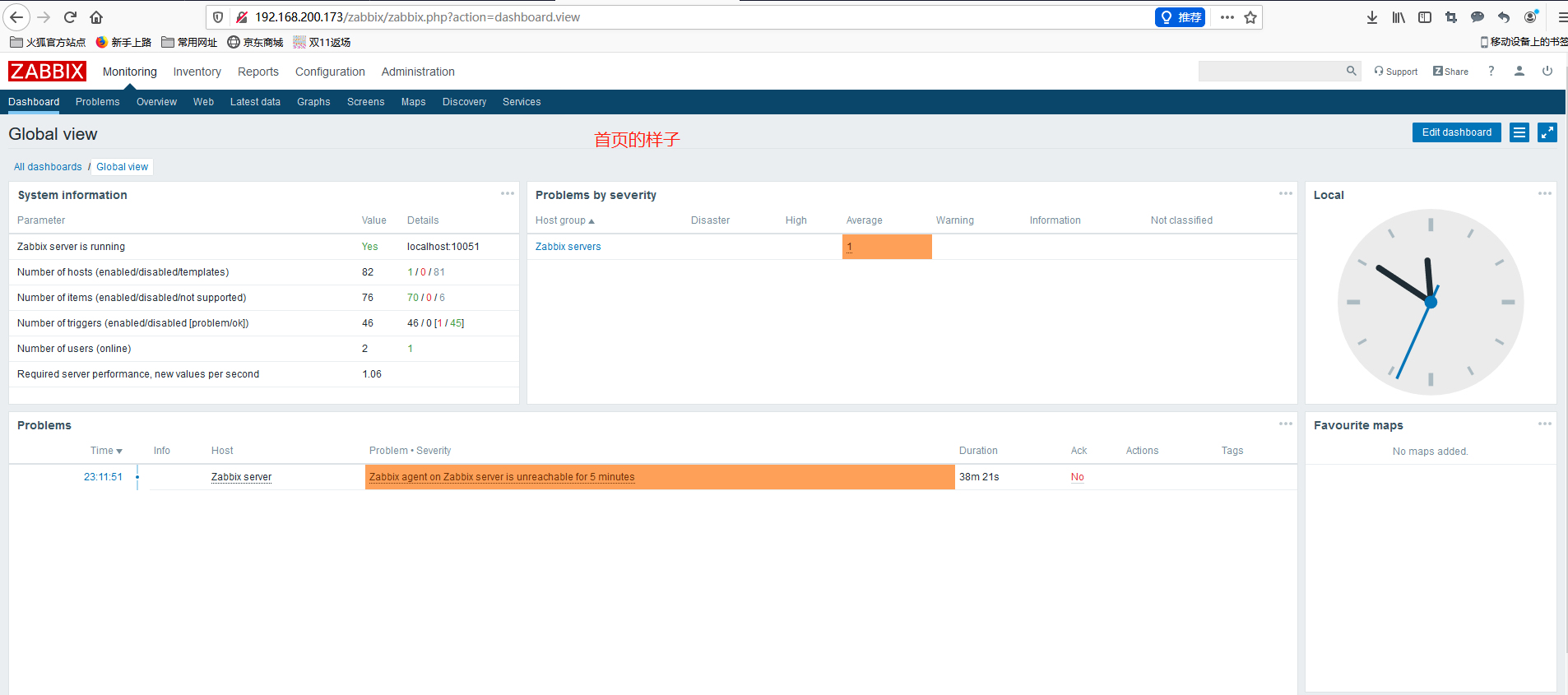Sort by Host group column
The image size is (1568, 695).
564,220
